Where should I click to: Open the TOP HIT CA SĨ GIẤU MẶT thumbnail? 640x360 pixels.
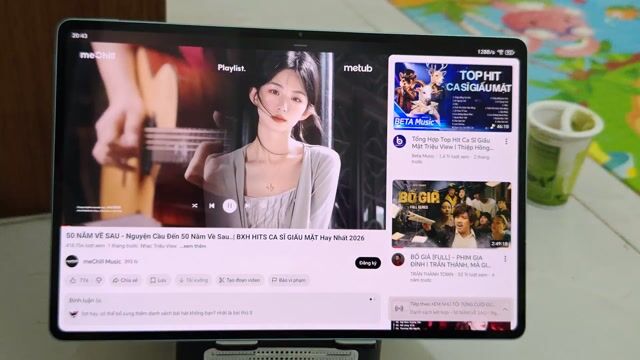(452, 96)
